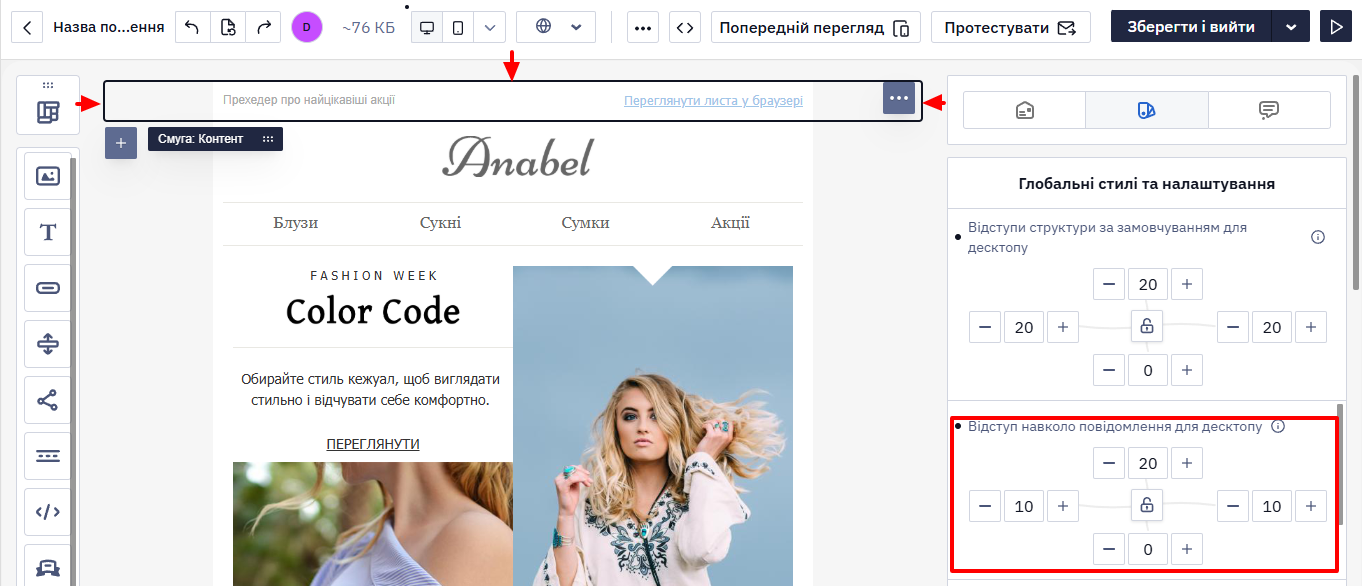Screen dimensions: 1362x586
Task: Open the more options menu in top bar
Action: coord(643,27)
